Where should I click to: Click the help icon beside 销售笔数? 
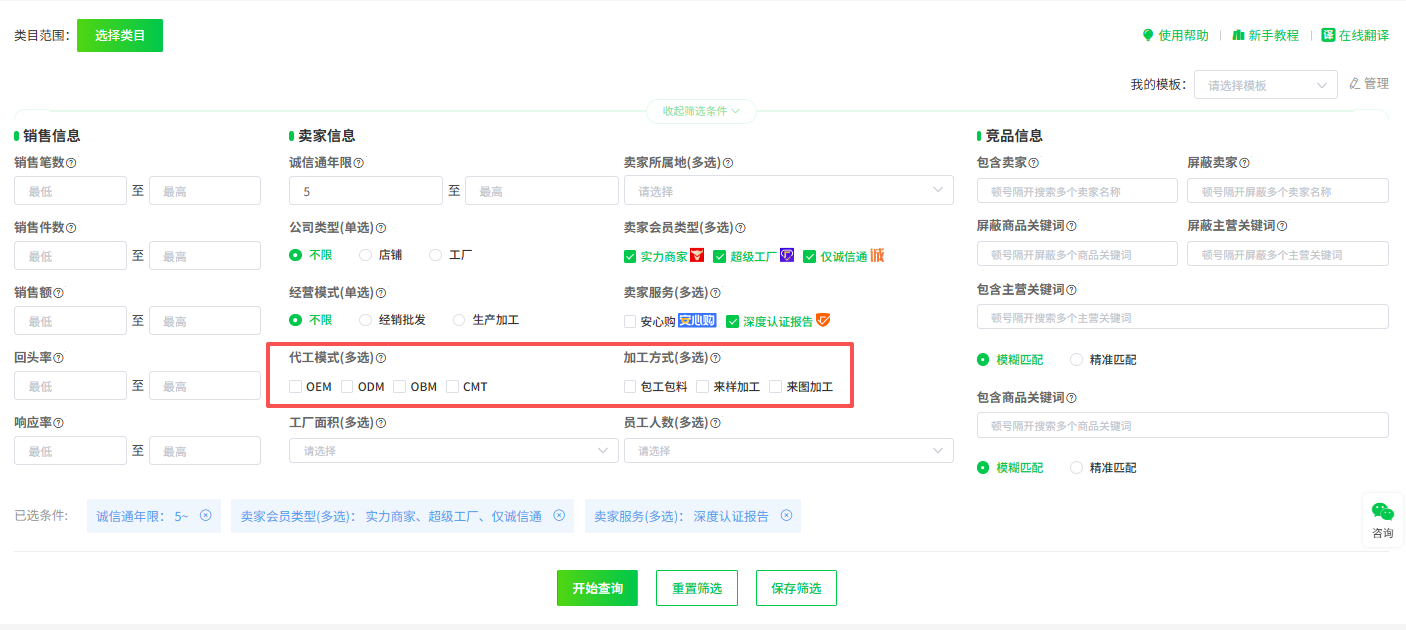point(71,163)
